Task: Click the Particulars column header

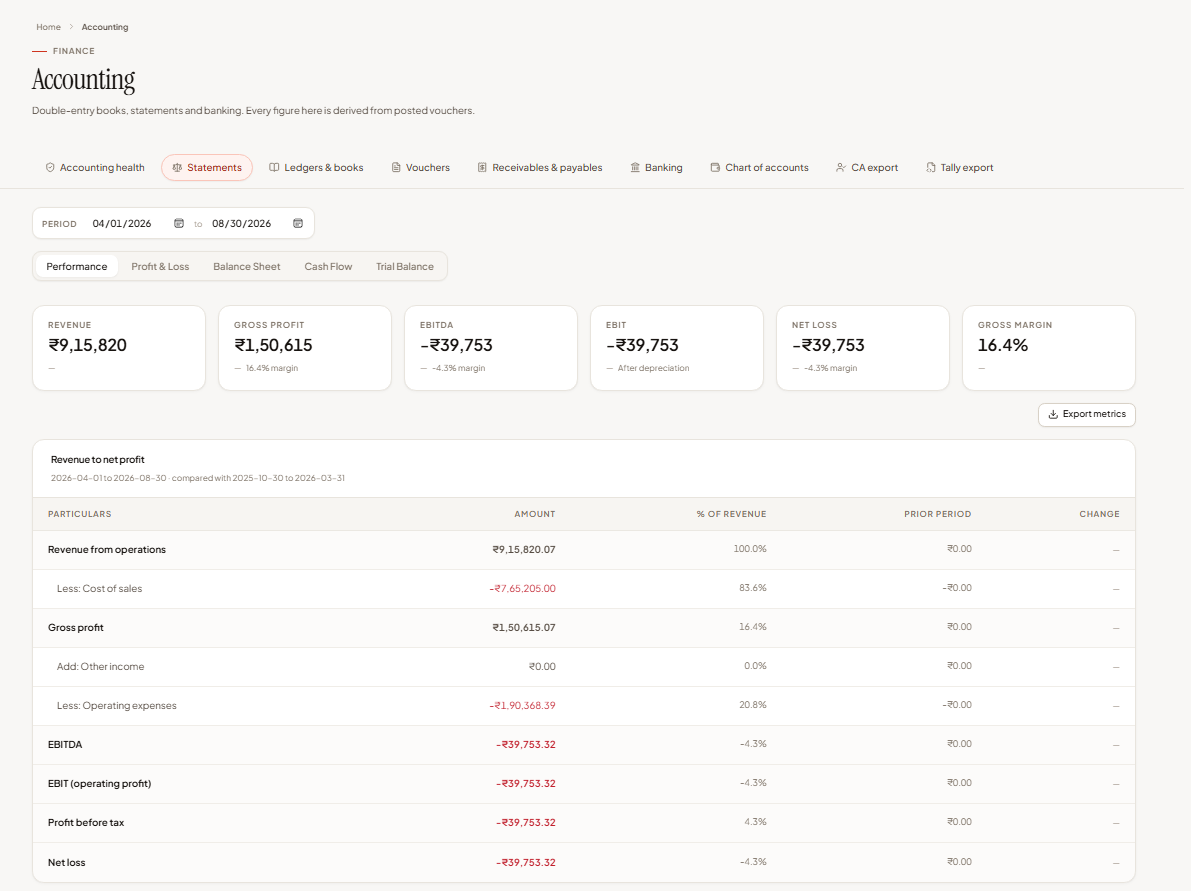Action: click(80, 514)
